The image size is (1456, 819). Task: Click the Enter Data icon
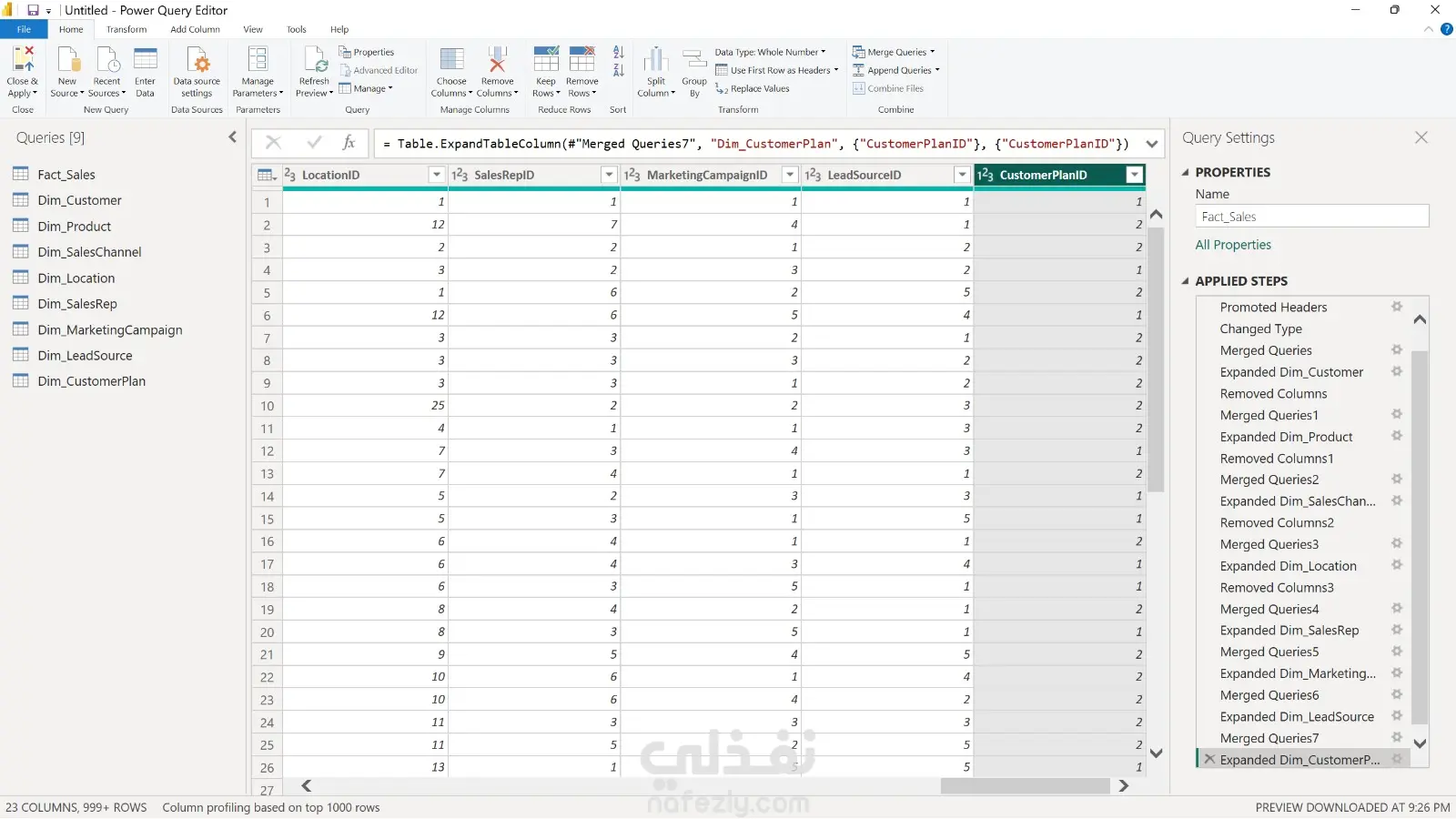pyautogui.click(x=145, y=60)
